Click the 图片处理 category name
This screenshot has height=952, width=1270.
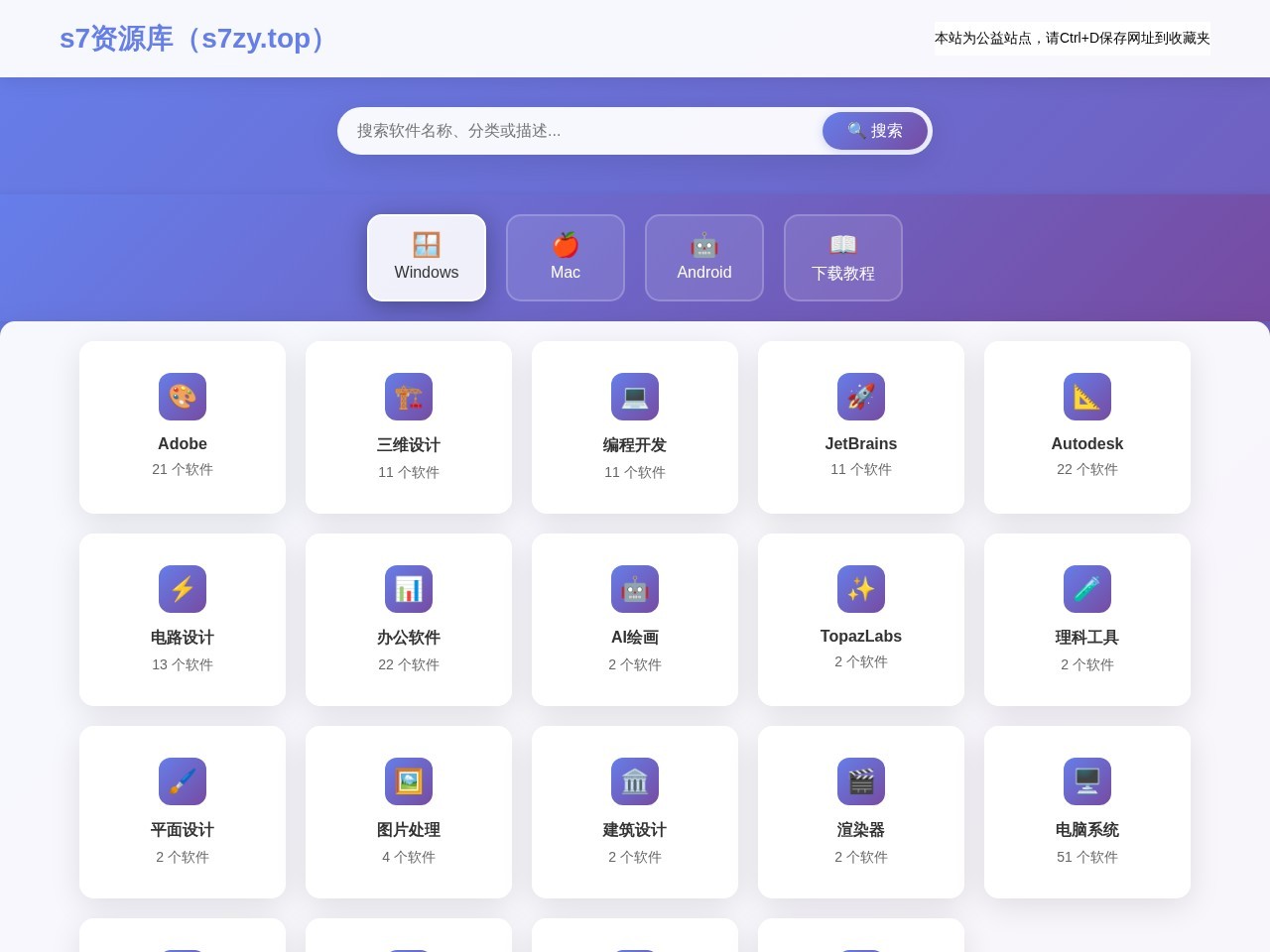(x=409, y=830)
